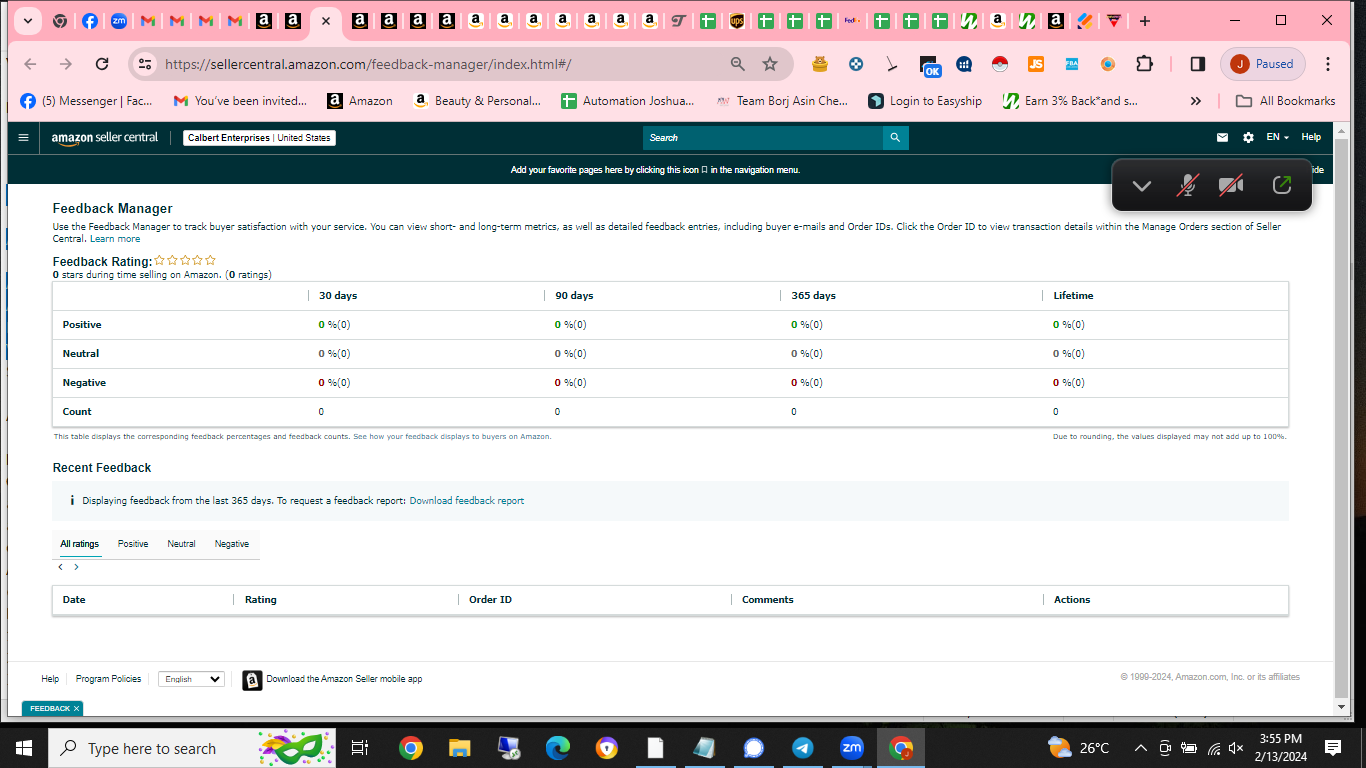
Task: Click the Pokeball extension icon
Action: [1000, 64]
